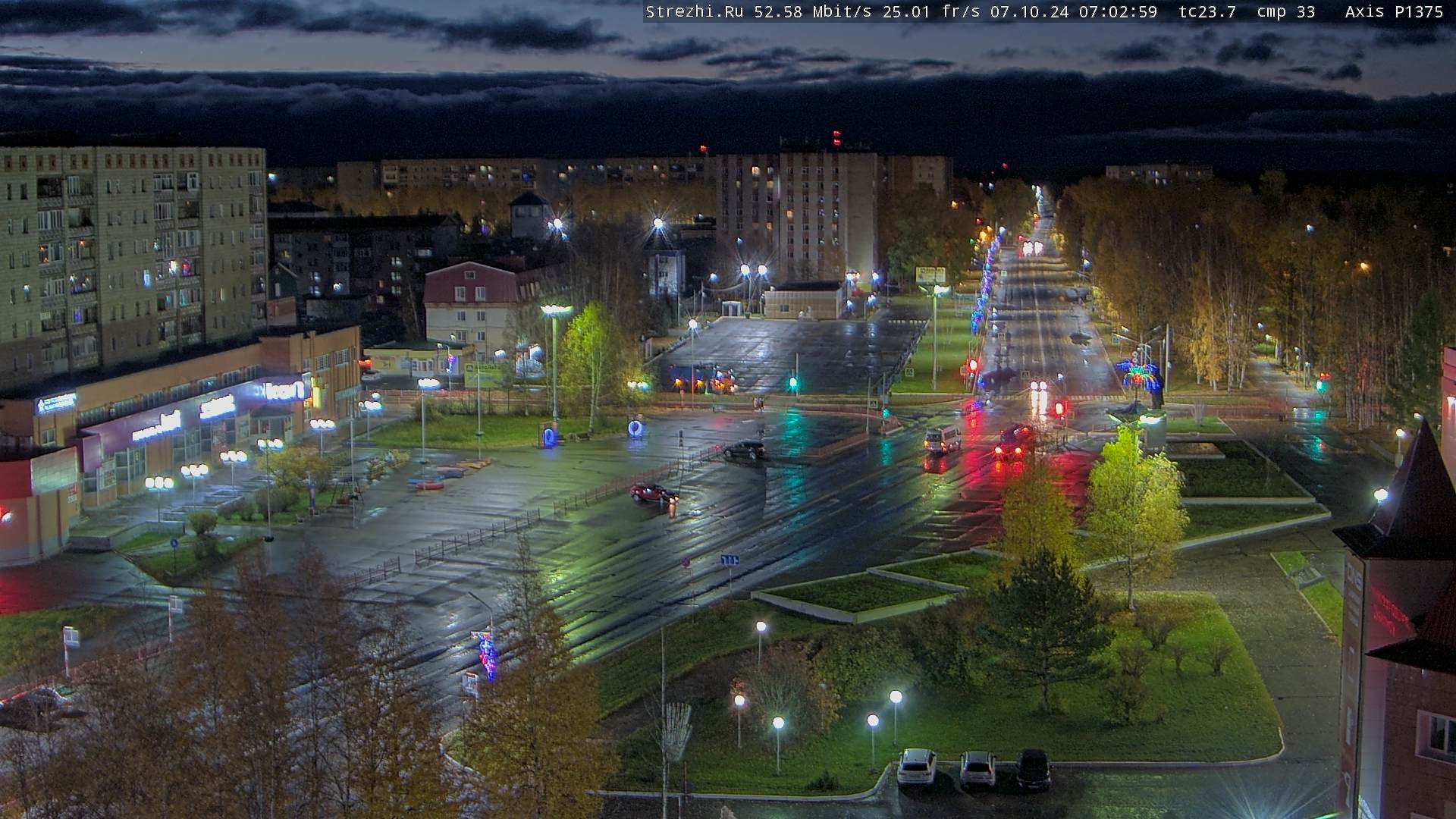Select the tc23.7 temperature reading

1207,11
